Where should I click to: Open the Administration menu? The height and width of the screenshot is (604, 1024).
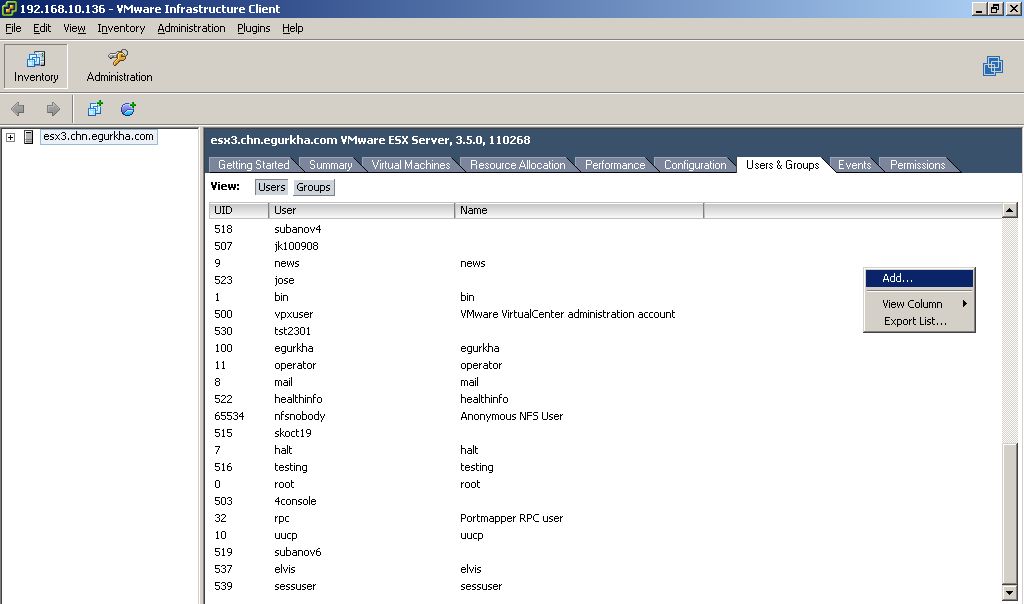click(191, 28)
